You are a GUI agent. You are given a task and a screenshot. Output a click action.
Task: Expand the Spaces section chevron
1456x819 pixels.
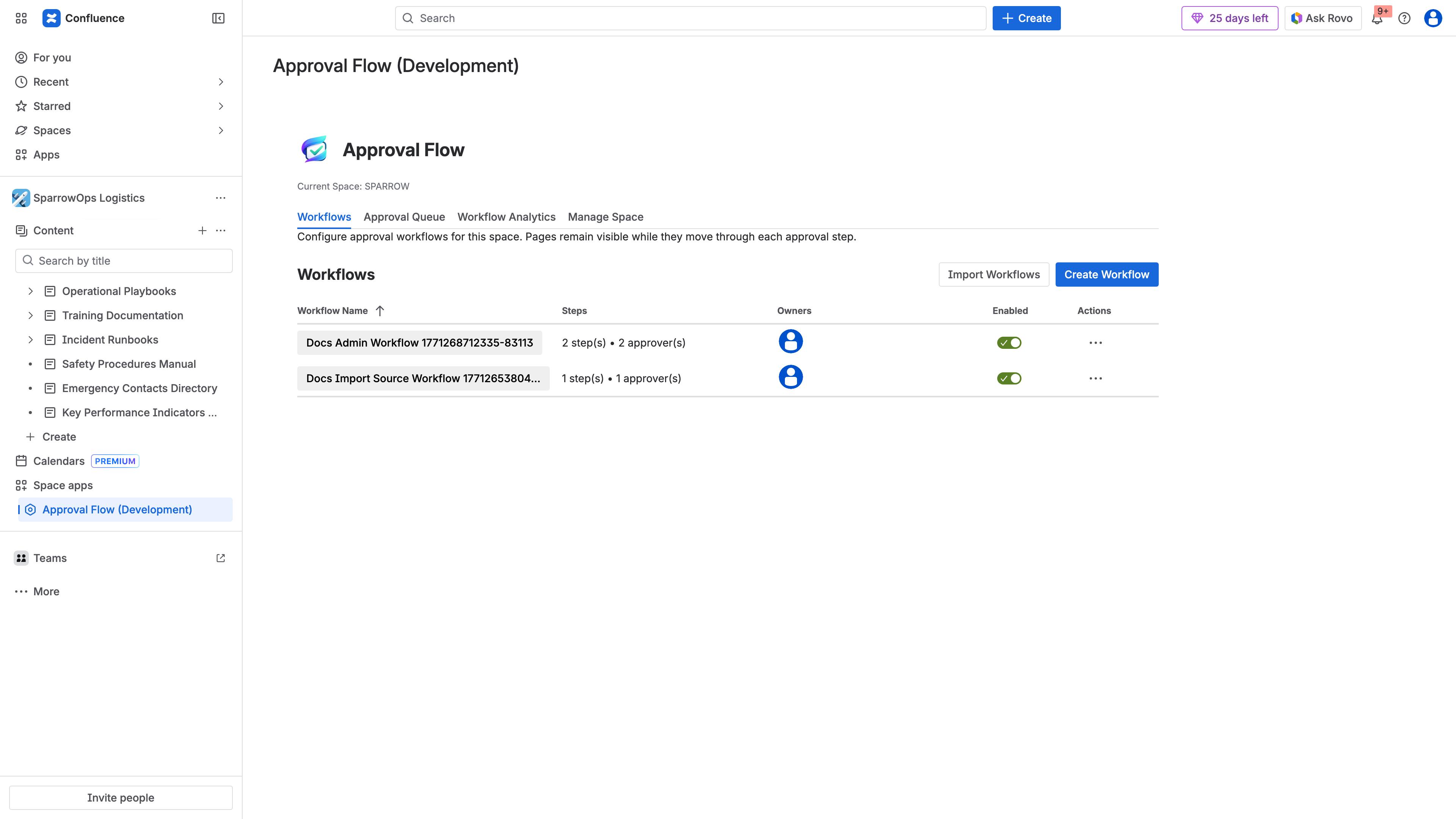(x=221, y=130)
